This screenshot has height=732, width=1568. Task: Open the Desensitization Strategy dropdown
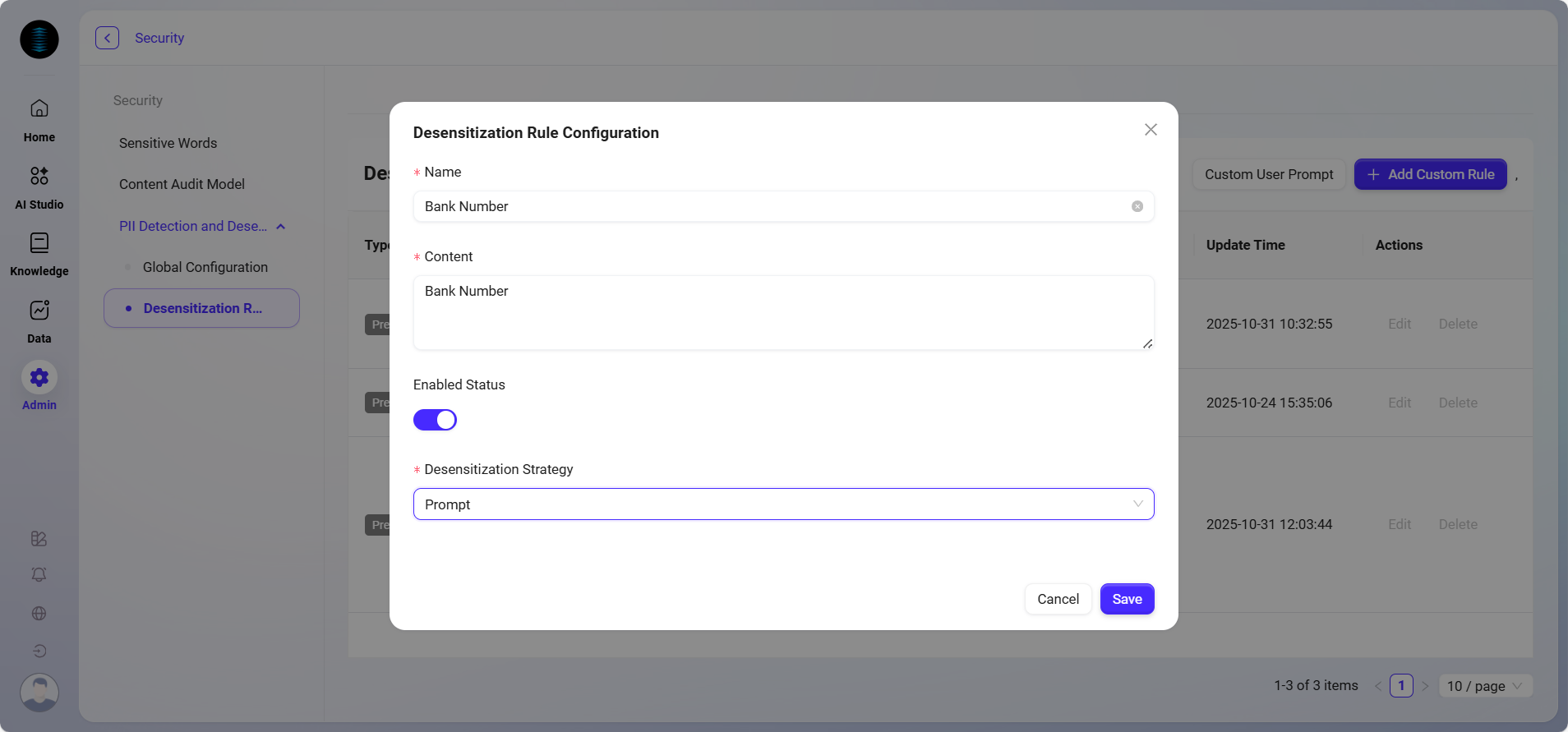click(783, 504)
